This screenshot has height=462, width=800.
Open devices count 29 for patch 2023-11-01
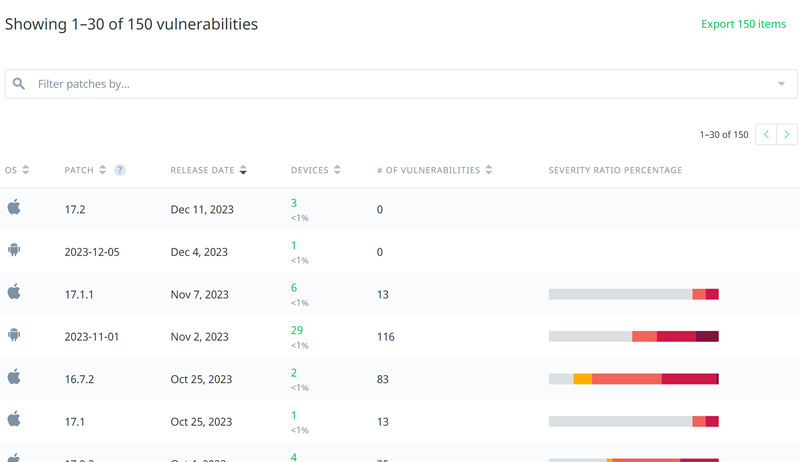[x=297, y=330]
